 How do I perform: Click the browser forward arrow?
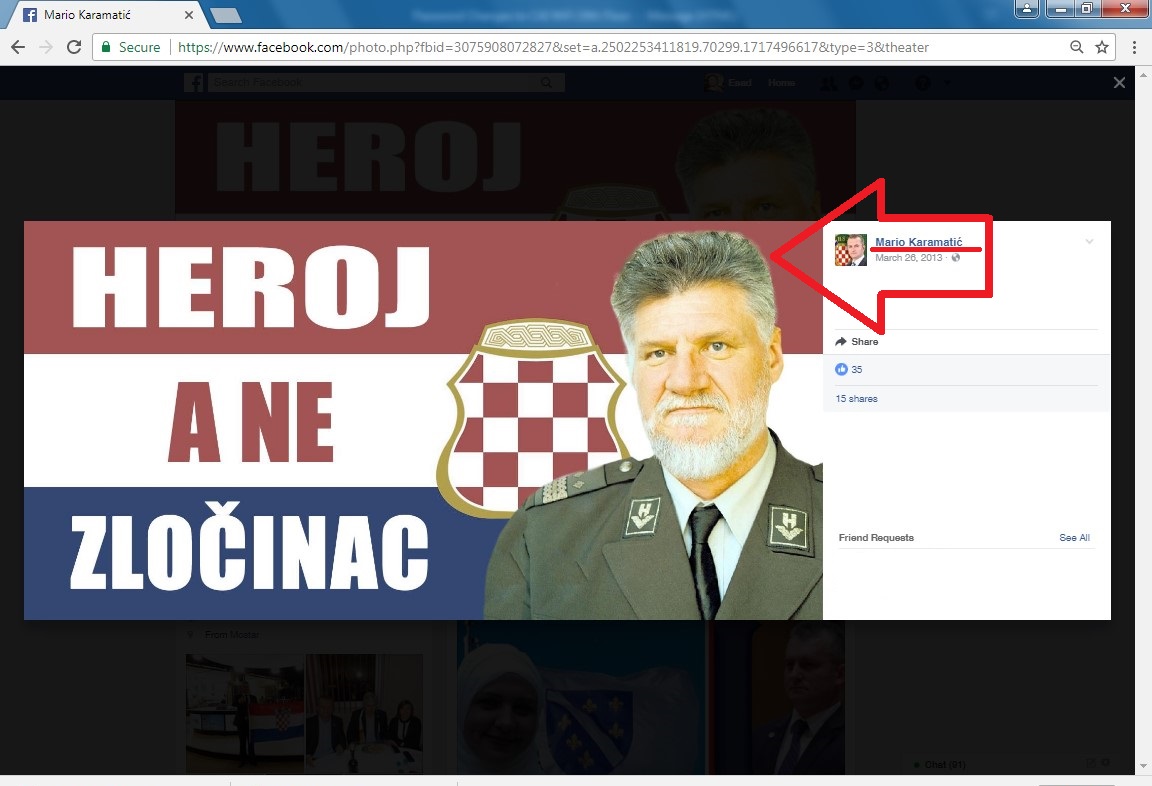click(x=46, y=47)
